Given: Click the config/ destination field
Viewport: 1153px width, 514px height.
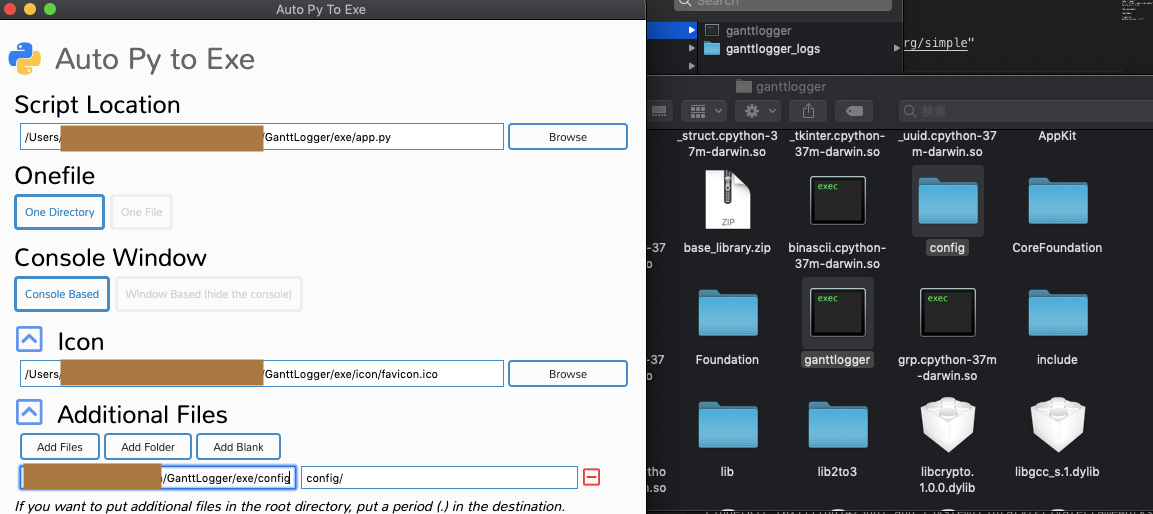Looking at the screenshot, I should [440, 477].
